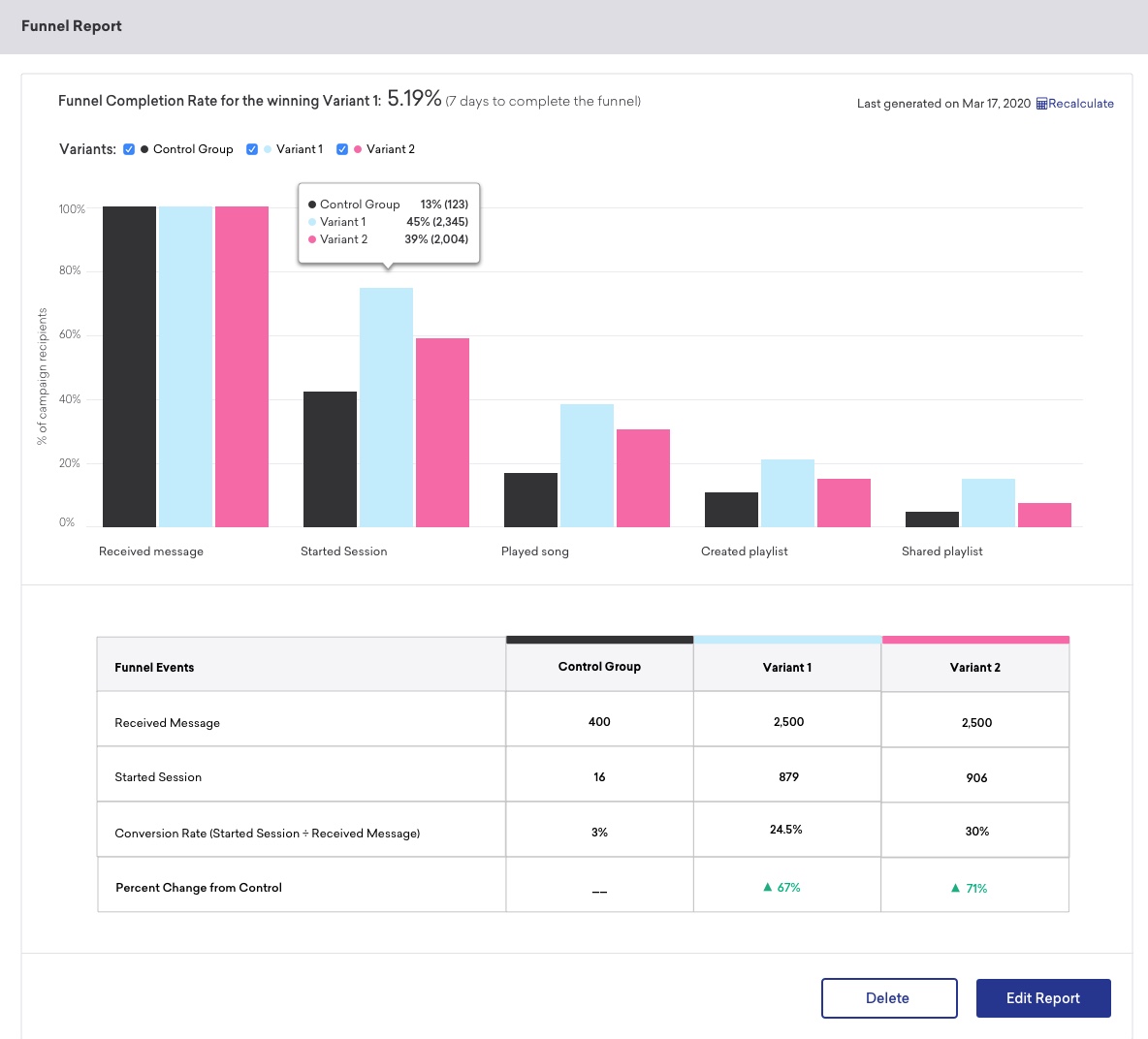Click green up arrow beside 71%
Image resolution: width=1148 pixels, height=1039 pixels.
point(956,888)
